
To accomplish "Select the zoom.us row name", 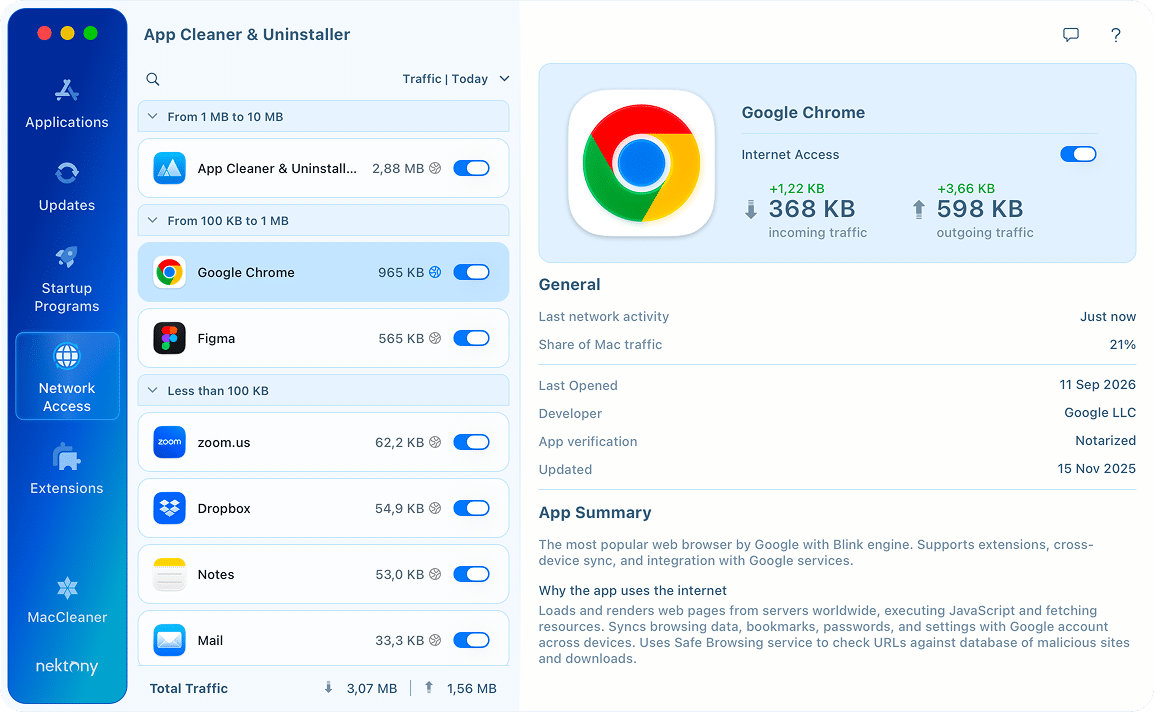I will (224, 443).
